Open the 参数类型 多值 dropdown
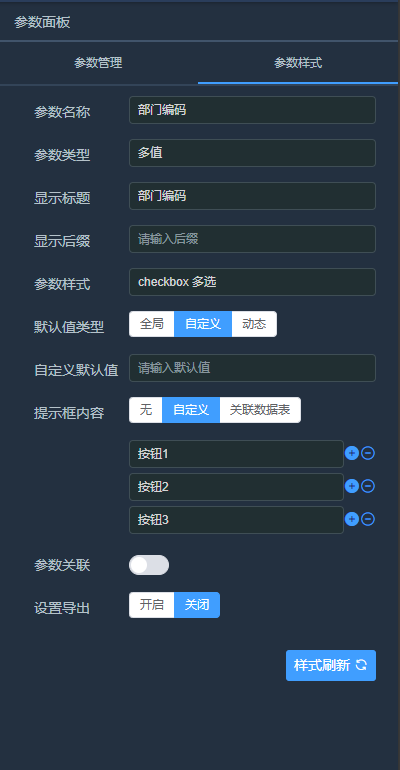 tap(252, 153)
